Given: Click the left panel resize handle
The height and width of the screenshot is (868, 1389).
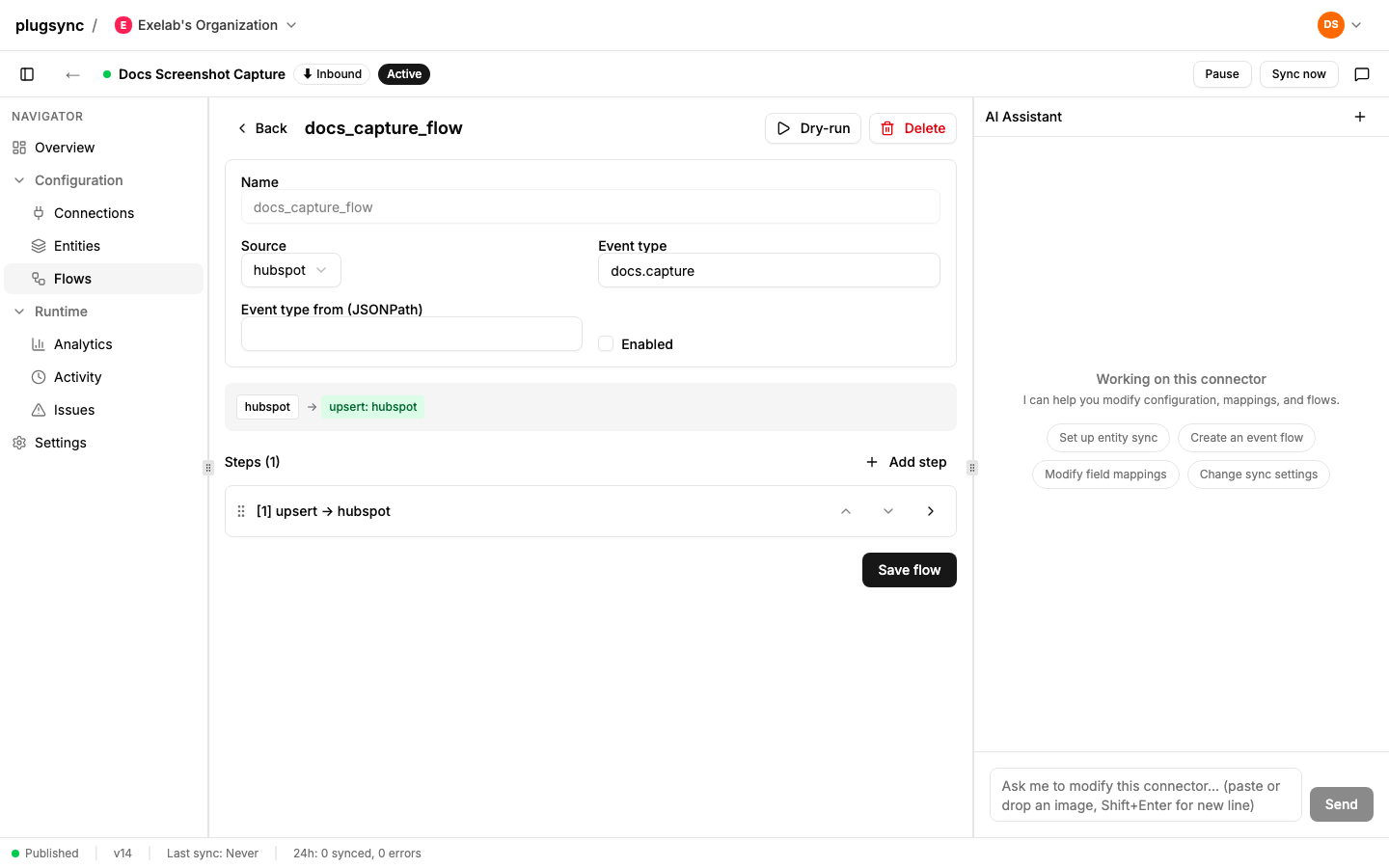Looking at the screenshot, I should (208, 468).
